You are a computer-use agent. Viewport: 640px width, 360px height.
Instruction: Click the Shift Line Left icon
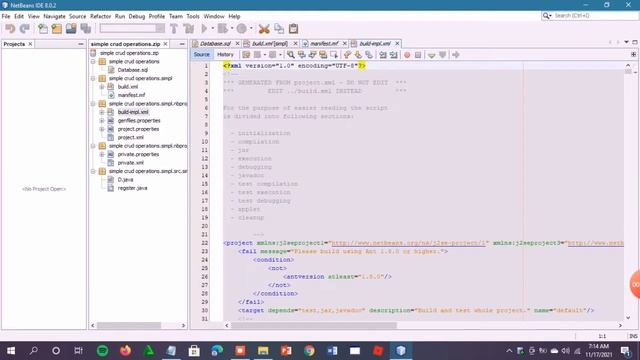pyautogui.click(x=383, y=55)
